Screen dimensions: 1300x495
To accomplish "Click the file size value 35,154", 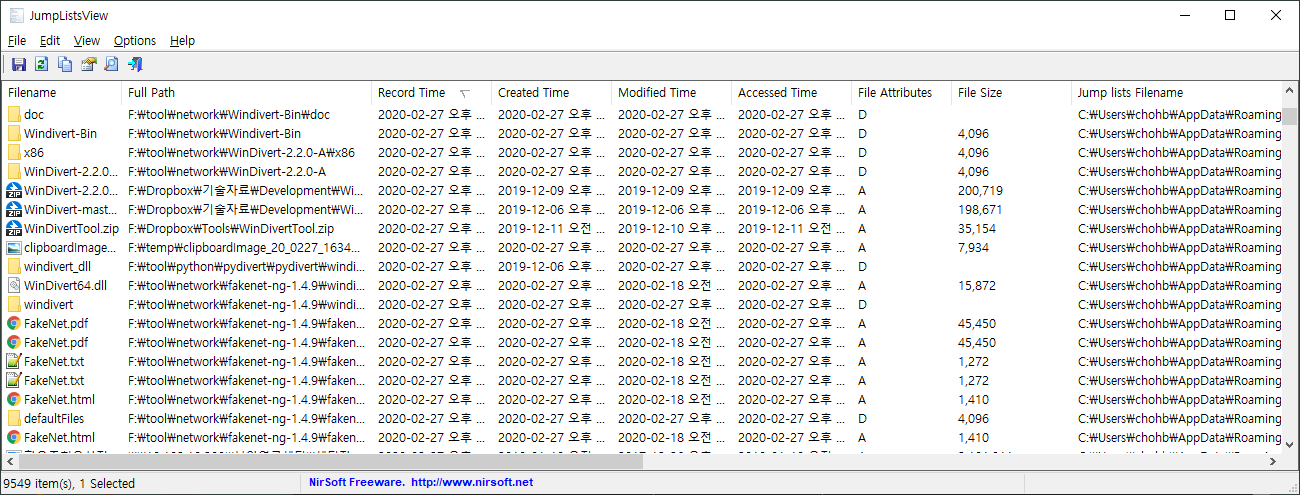I will 977,229.
